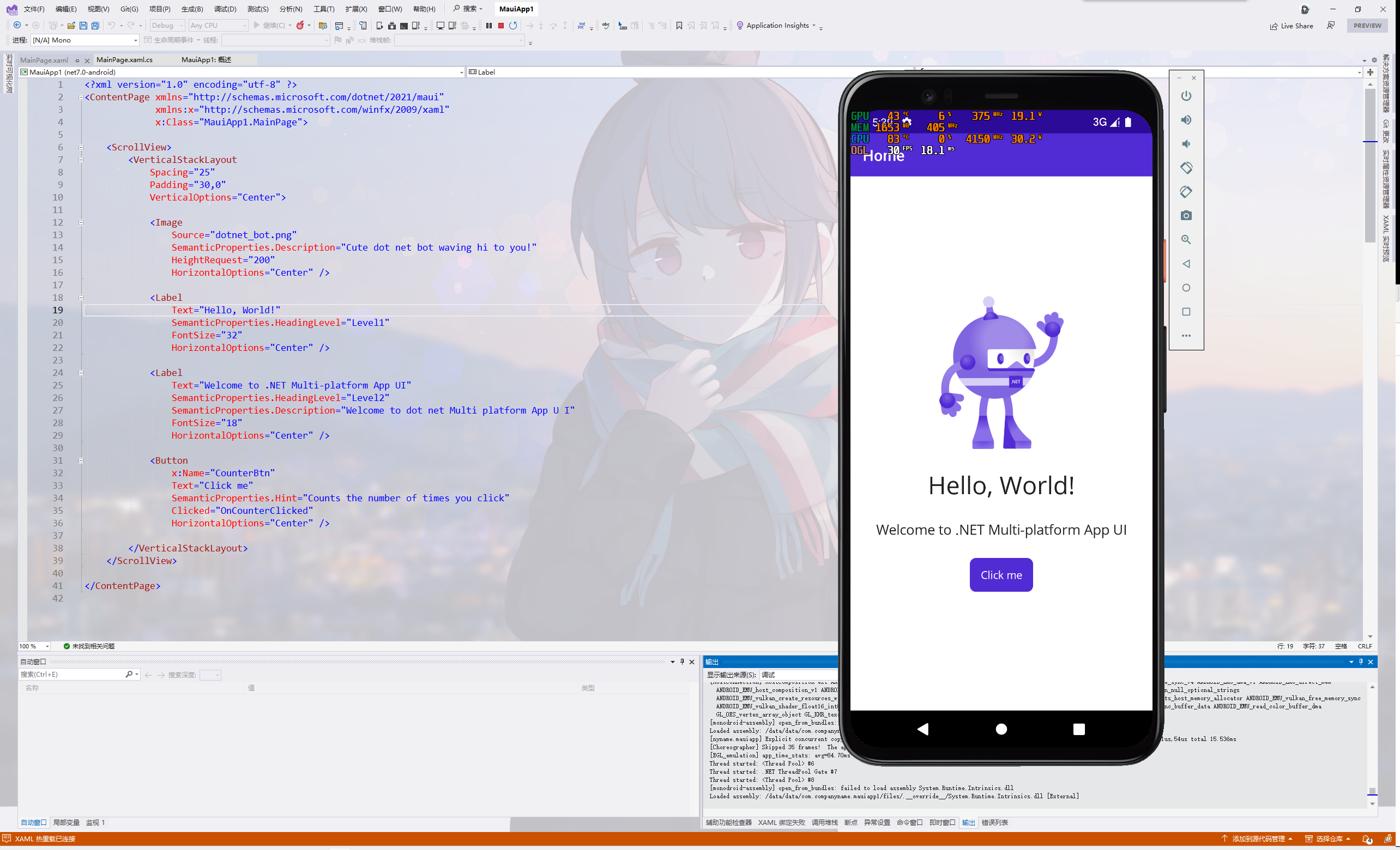Toggle pinning of the 自动窗口 panel
This screenshot has height=850, width=1400.
pyautogui.click(x=682, y=661)
